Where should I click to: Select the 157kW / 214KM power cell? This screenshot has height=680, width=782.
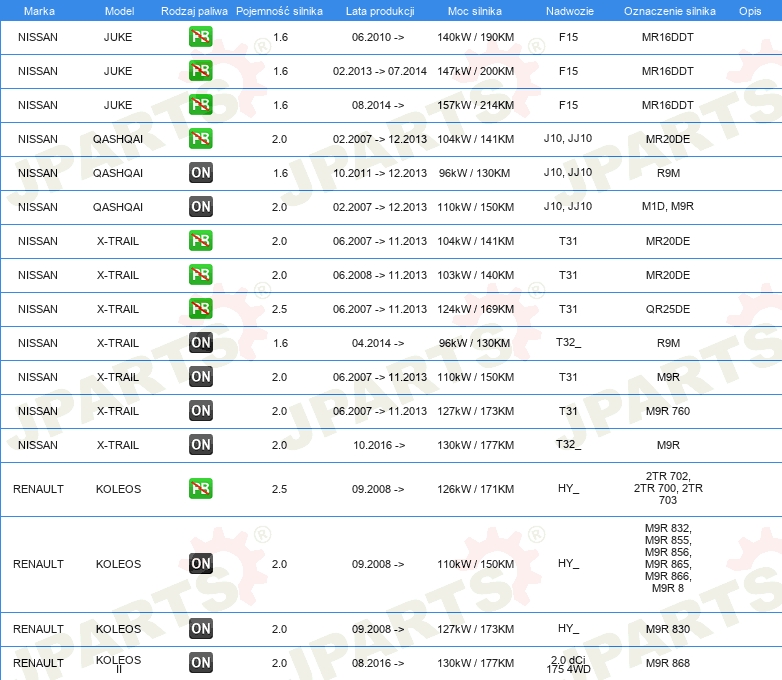[x=475, y=105]
